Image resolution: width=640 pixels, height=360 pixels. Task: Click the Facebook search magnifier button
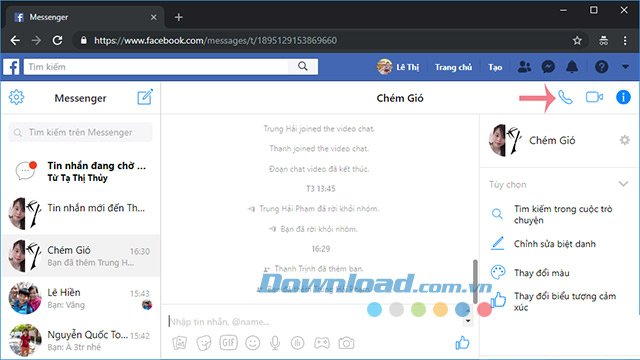[302, 67]
